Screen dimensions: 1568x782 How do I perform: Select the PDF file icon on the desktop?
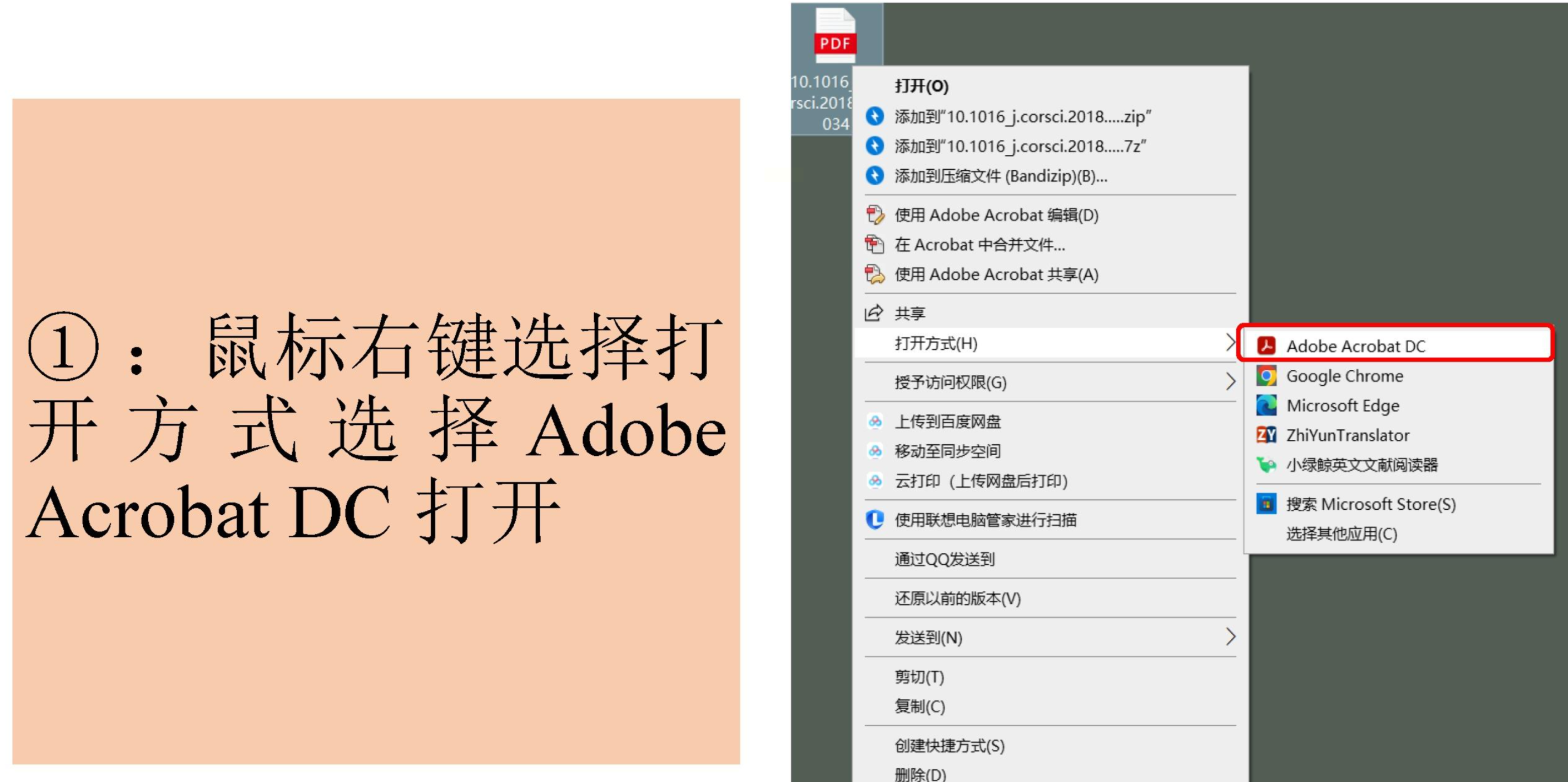(x=835, y=35)
